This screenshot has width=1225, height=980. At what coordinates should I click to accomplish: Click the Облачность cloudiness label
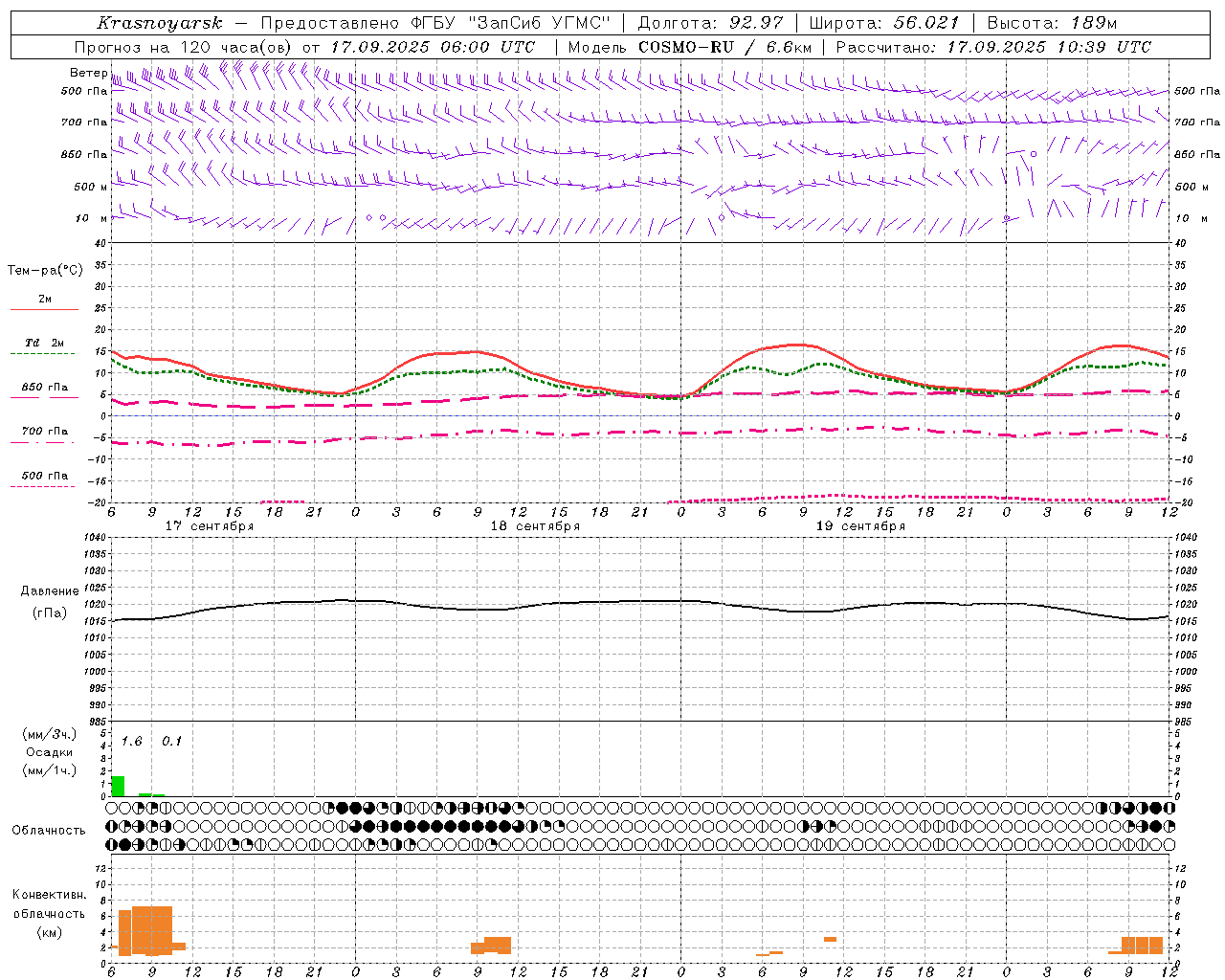[x=49, y=831]
